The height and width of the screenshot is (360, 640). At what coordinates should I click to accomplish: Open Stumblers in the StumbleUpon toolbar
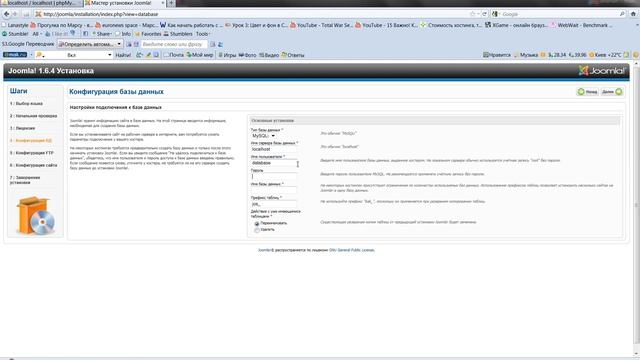point(178,34)
